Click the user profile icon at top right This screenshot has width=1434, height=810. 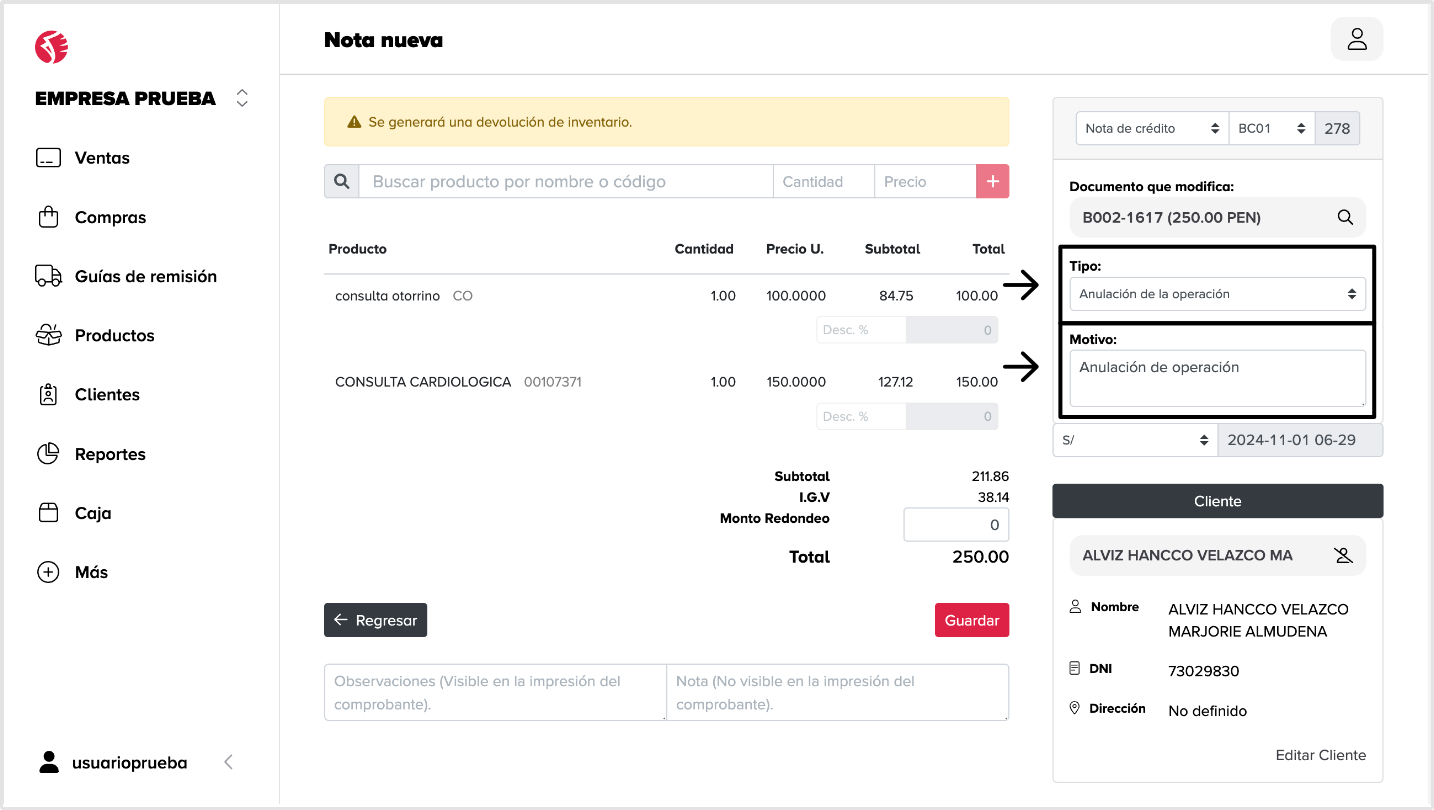pos(1356,39)
